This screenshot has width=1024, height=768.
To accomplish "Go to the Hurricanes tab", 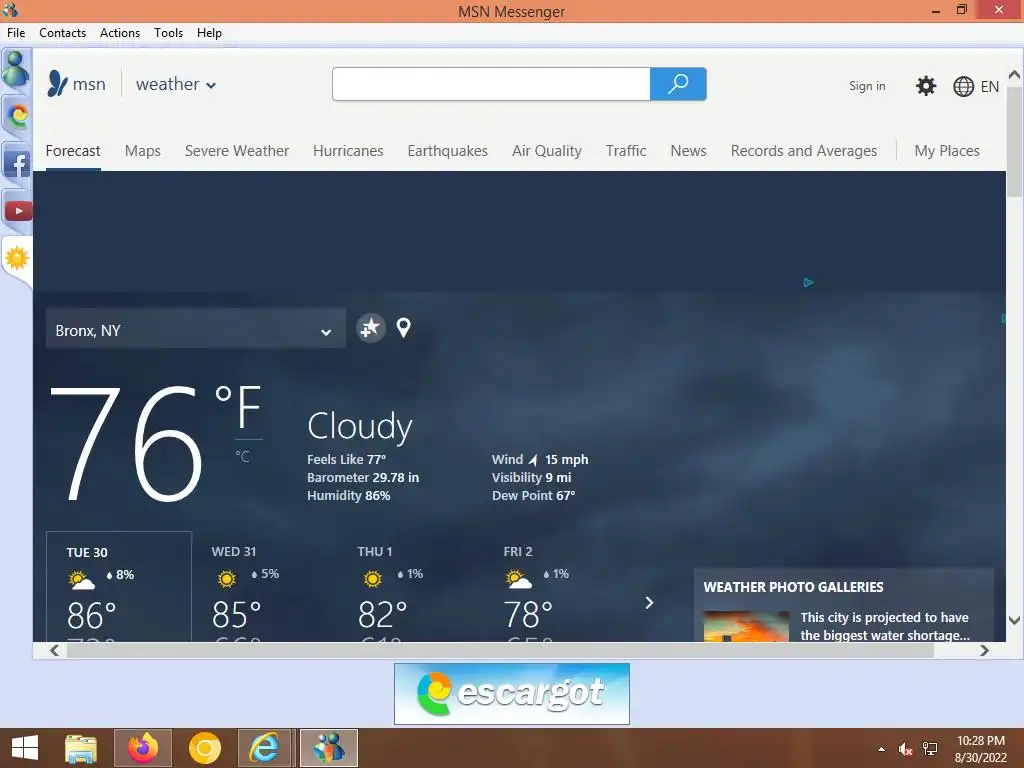I will click(x=348, y=151).
